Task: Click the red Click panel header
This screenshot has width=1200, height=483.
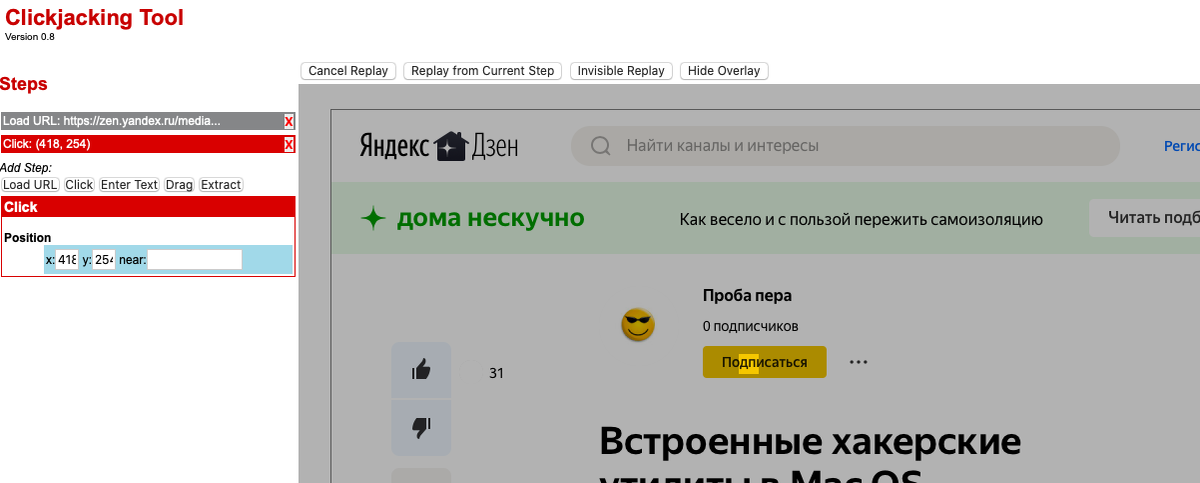Action: 148,207
